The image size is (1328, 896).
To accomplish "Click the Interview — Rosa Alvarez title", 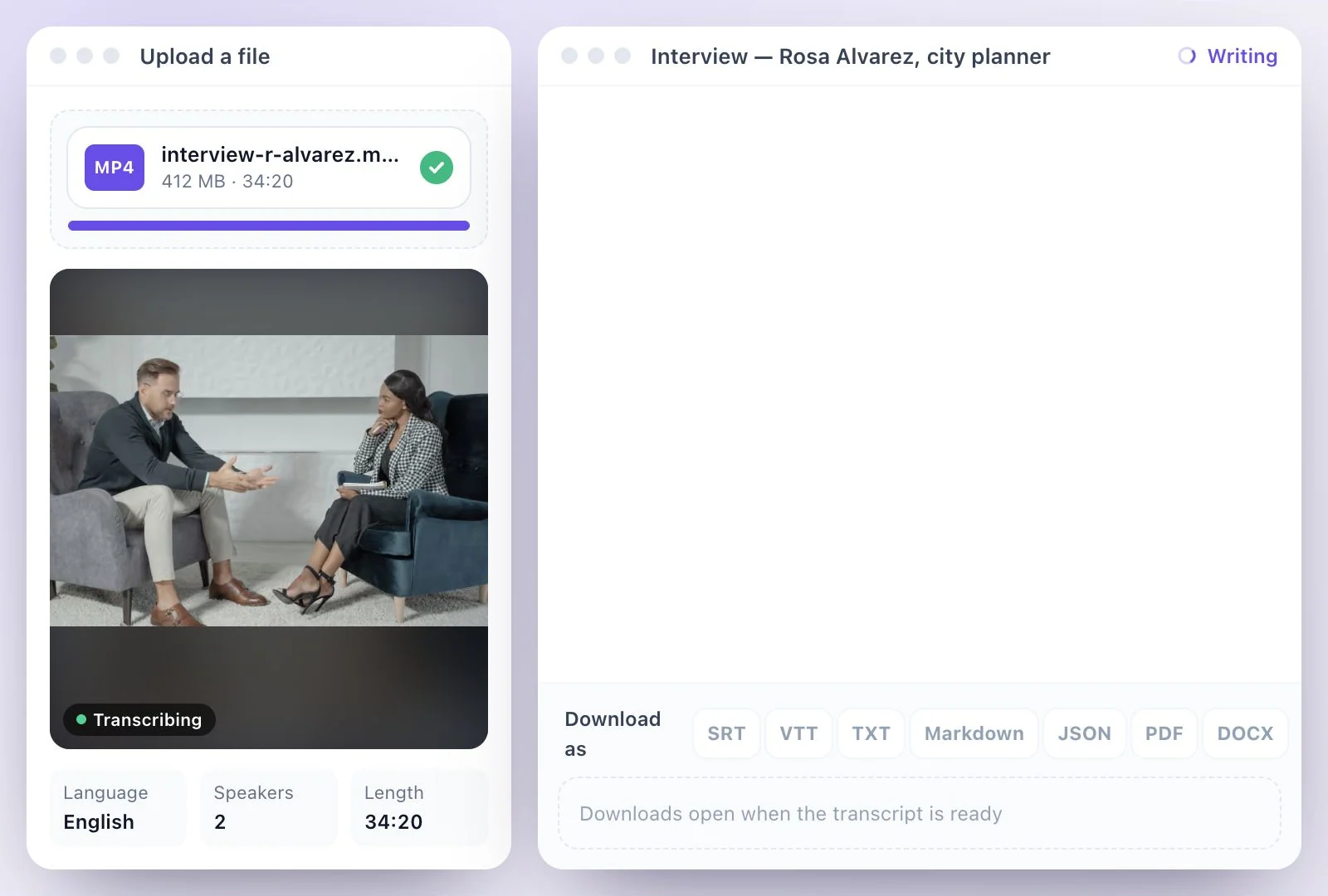I will click(850, 56).
